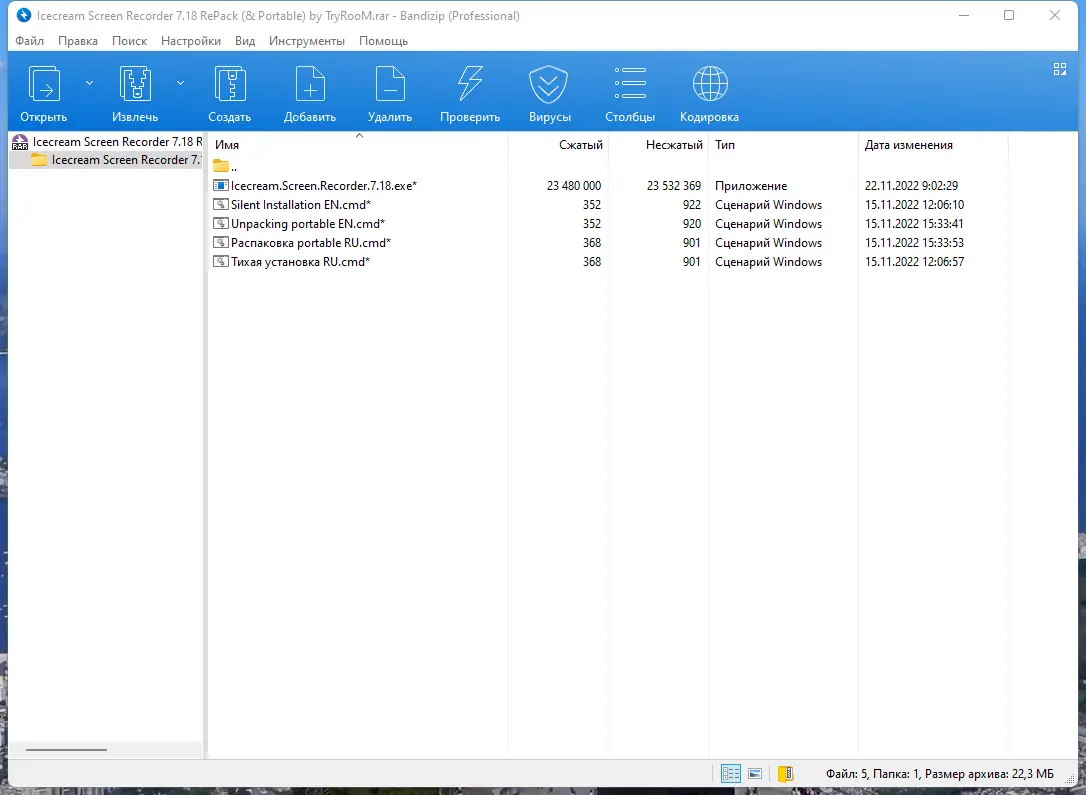Click the yellow archive info icon in status bar

(785, 774)
